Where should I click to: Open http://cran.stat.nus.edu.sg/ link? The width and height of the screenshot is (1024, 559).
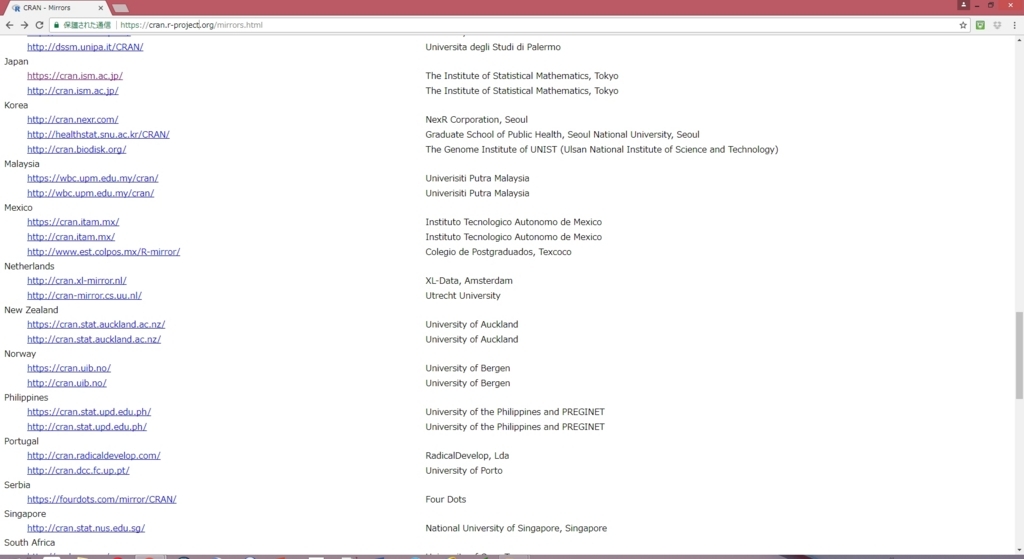(x=86, y=528)
